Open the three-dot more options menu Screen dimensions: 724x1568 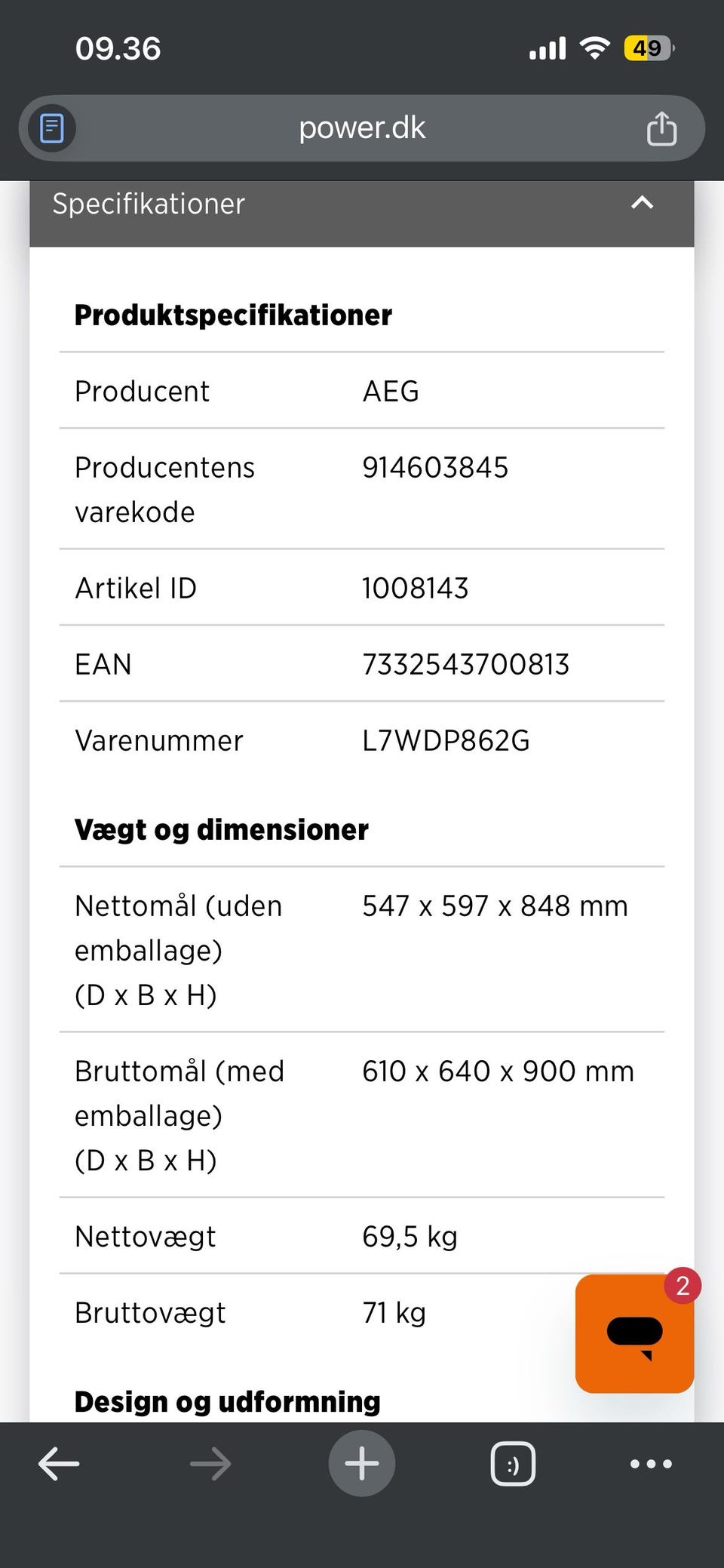[x=651, y=1464]
